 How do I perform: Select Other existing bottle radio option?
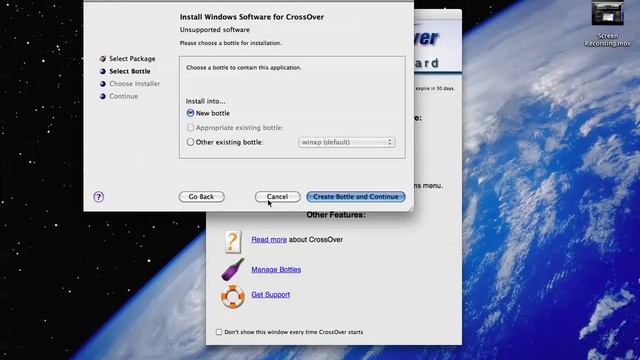click(190, 142)
